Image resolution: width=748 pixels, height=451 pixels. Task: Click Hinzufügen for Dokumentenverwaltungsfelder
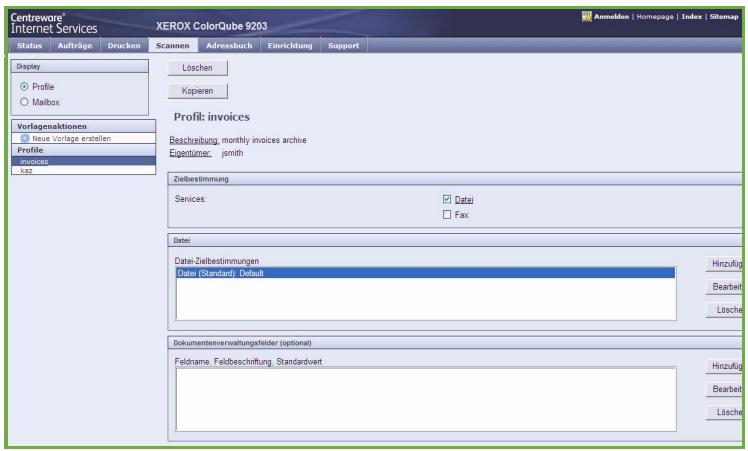pyautogui.click(x=724, y=366)
